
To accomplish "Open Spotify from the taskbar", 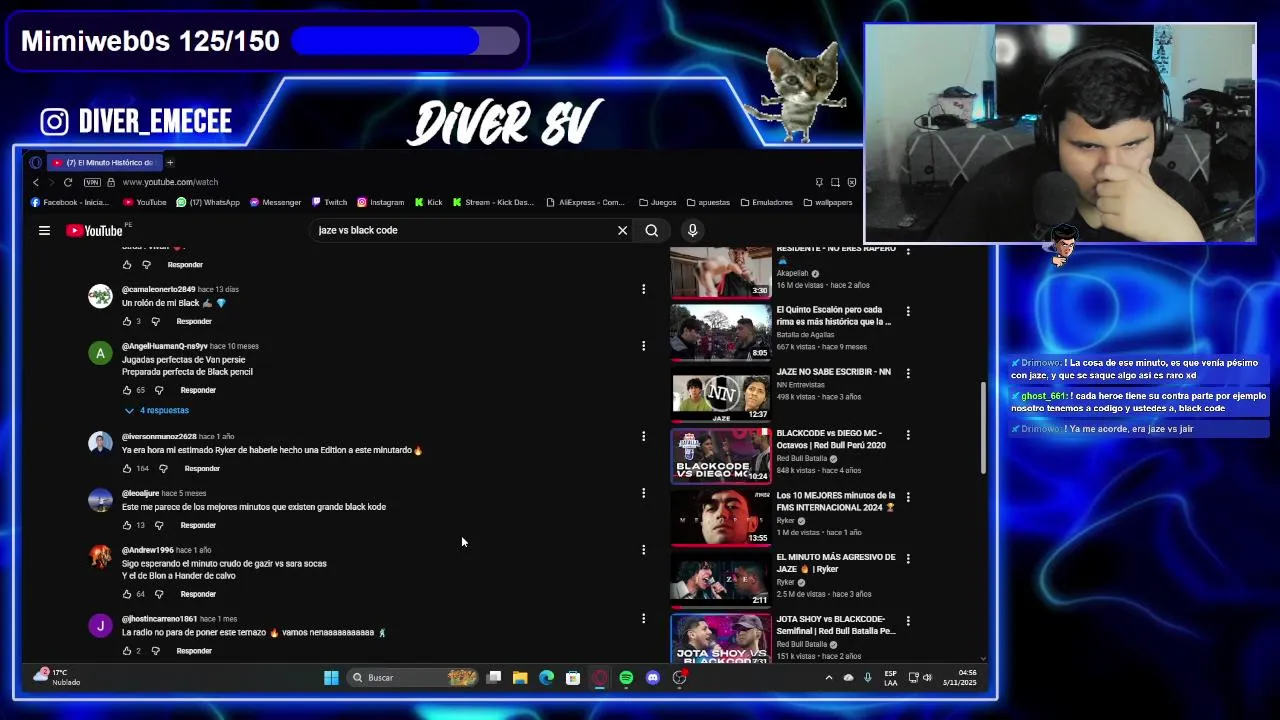I will (626, 677).
